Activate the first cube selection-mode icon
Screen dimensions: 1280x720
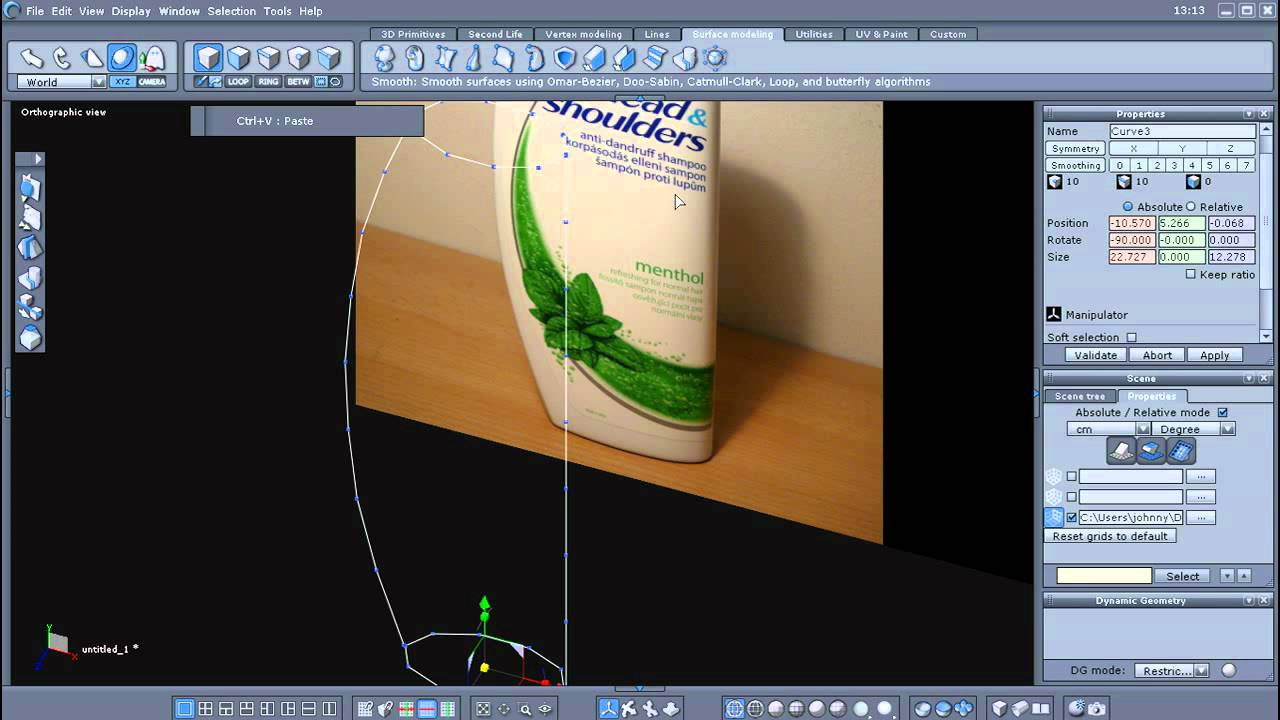[x=208, y=58]
